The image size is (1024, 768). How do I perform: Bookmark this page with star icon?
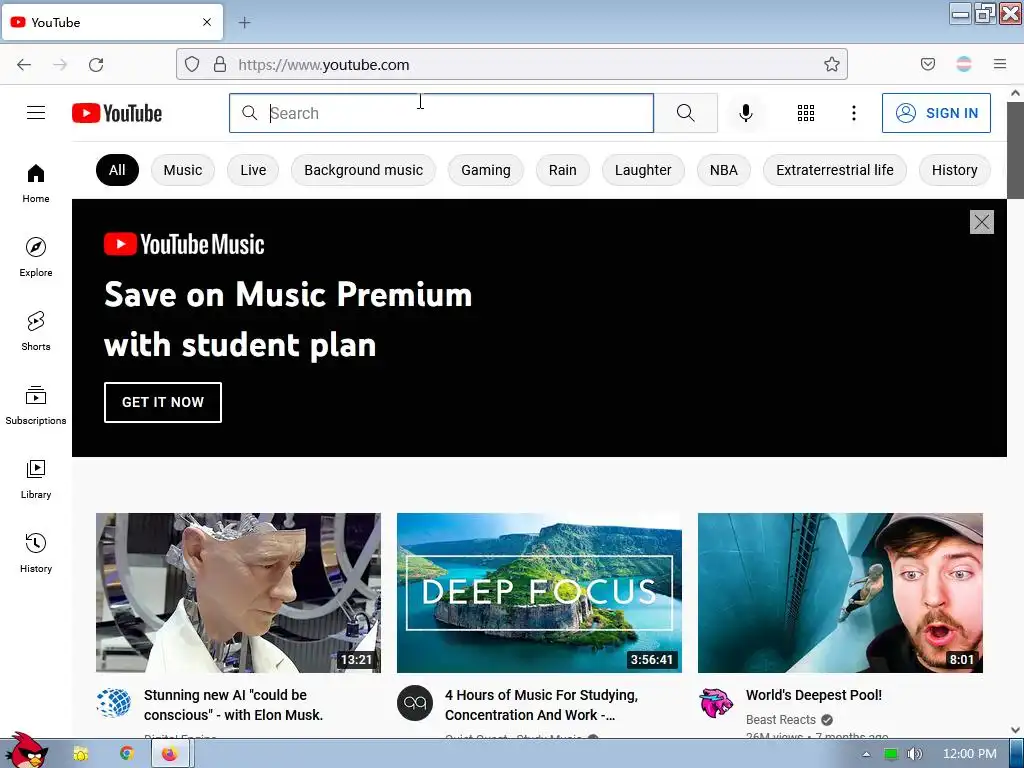coord(831,64)
